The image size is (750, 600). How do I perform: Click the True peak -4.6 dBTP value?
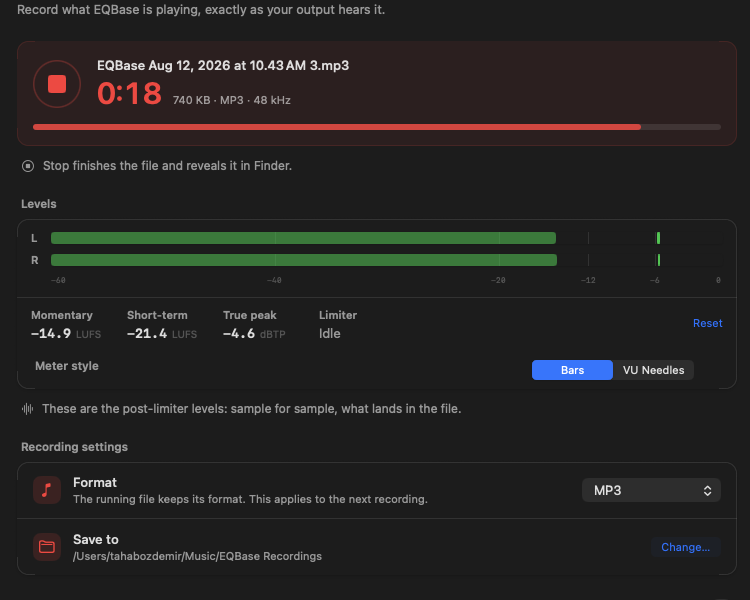pyautogui.click(x=254, y=333)
